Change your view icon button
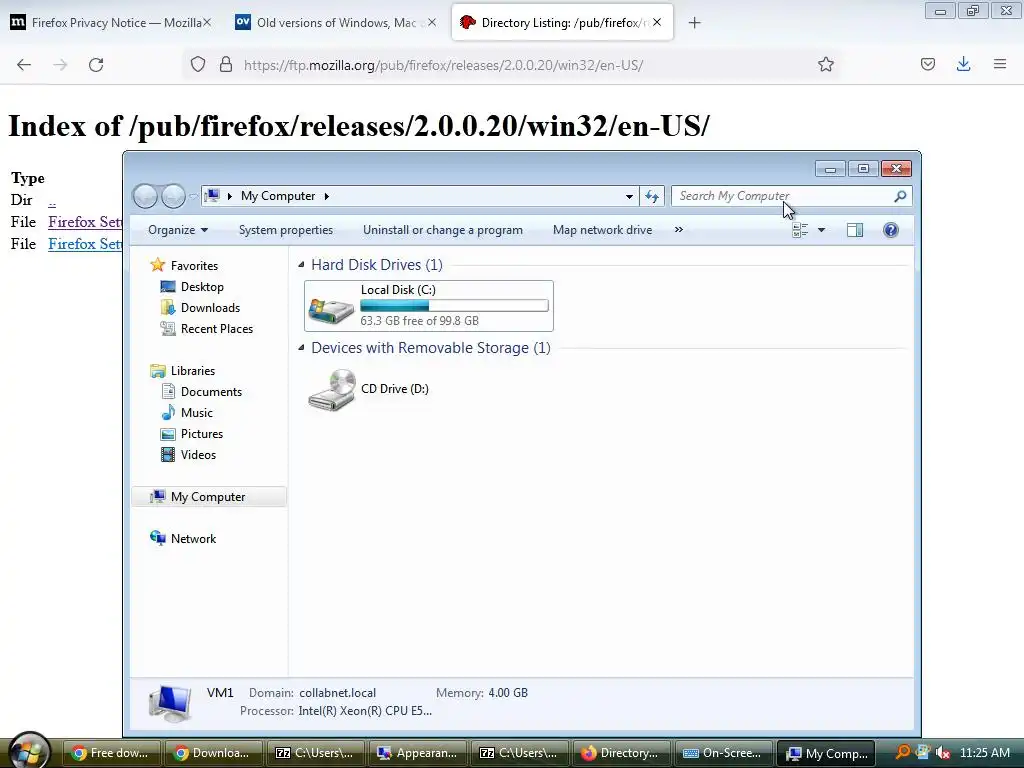Viewport: 1024px width, 768px height. [x=800, y=230]
